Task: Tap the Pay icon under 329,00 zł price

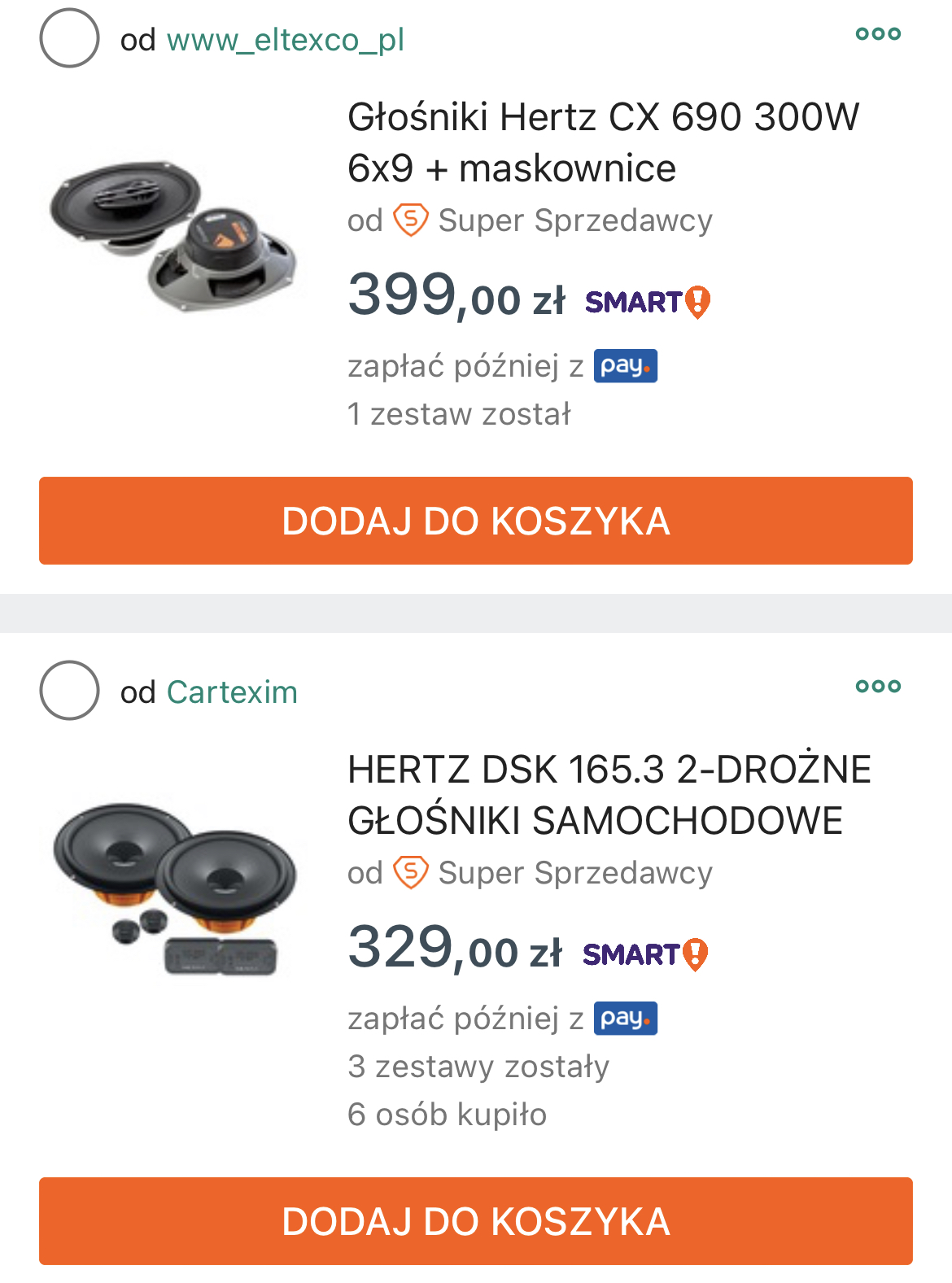Action: point(625,1019)
